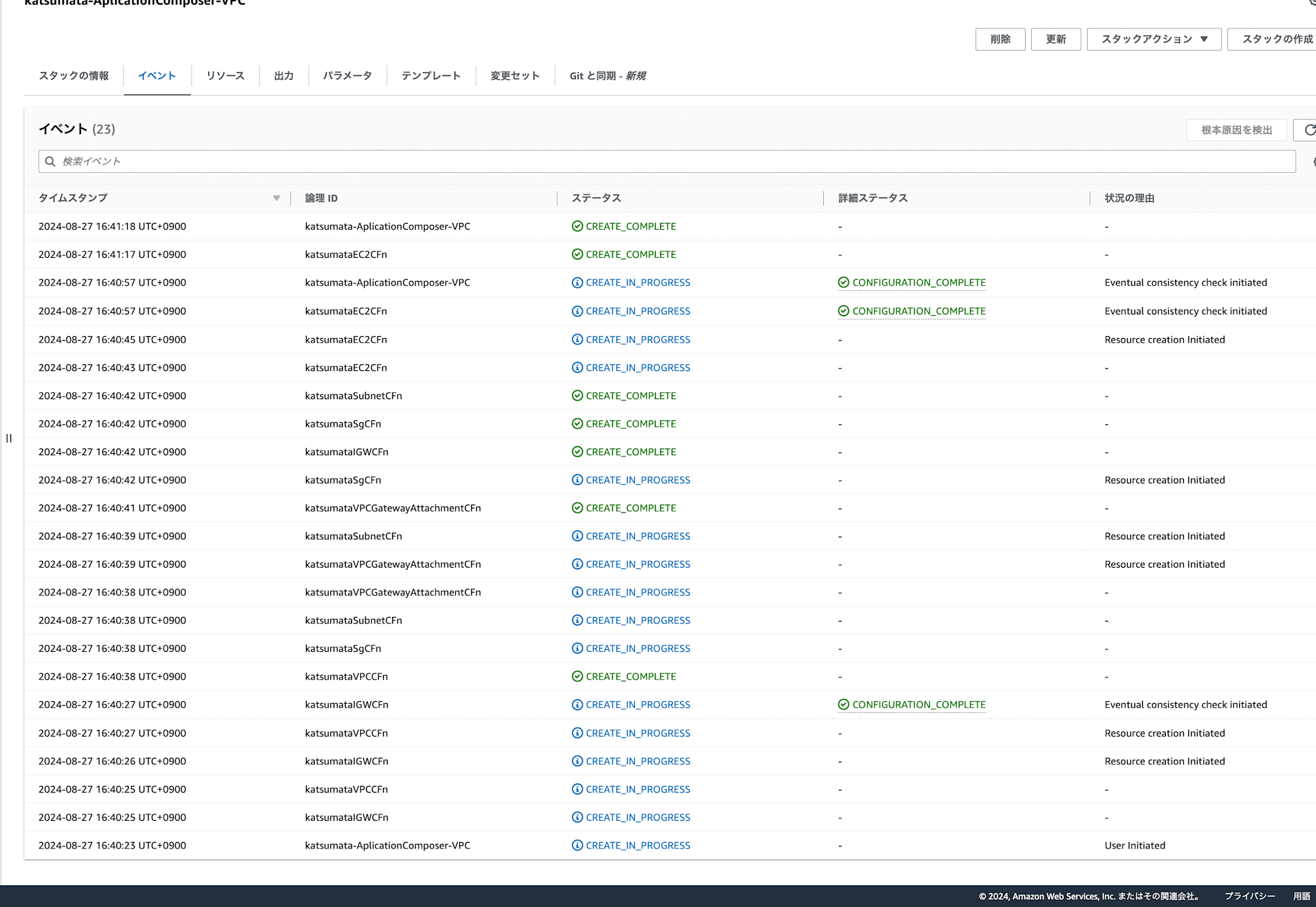Click the ステータス column header

(x=596, y=198)
